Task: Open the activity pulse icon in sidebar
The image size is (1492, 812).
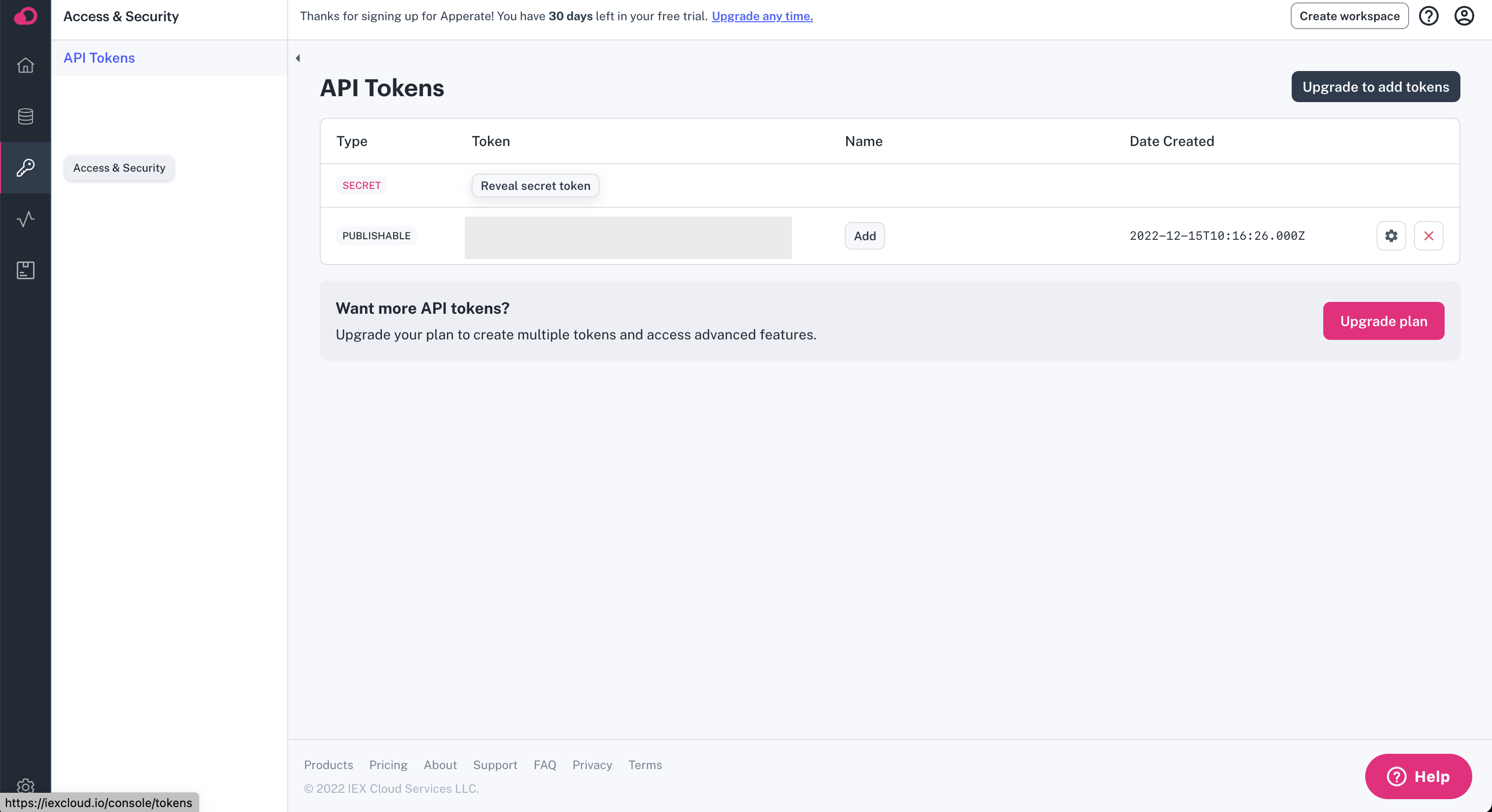Action: click(x=26, y=219)
